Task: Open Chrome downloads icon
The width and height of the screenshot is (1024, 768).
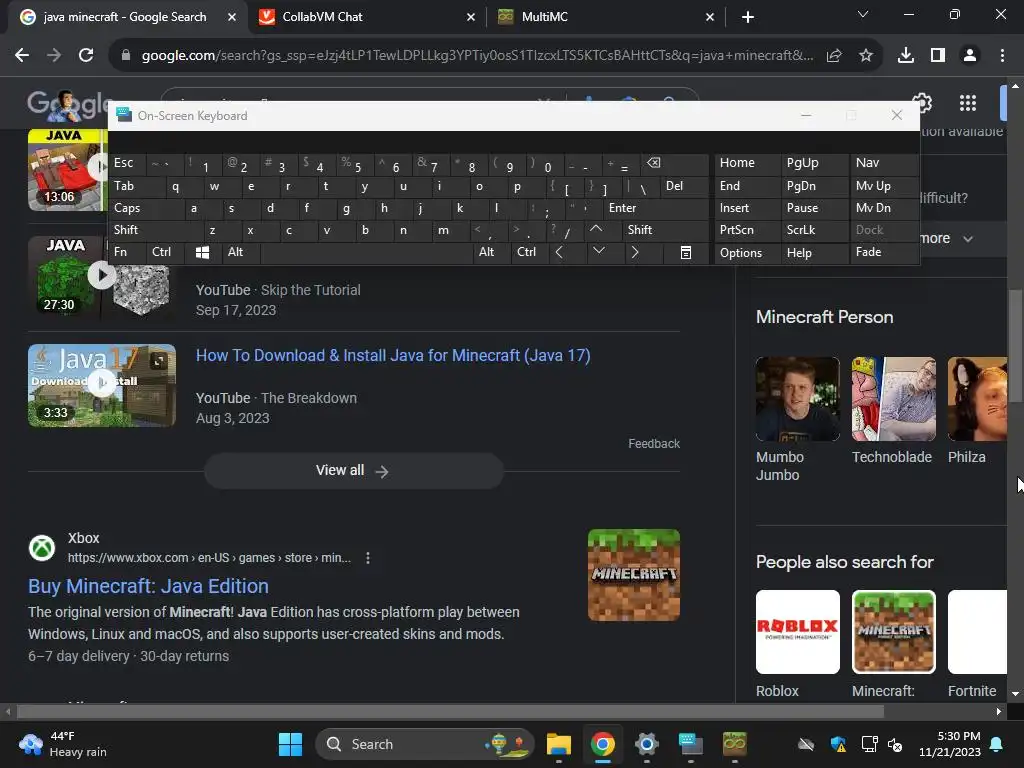Action: click(x=906, y=56)
